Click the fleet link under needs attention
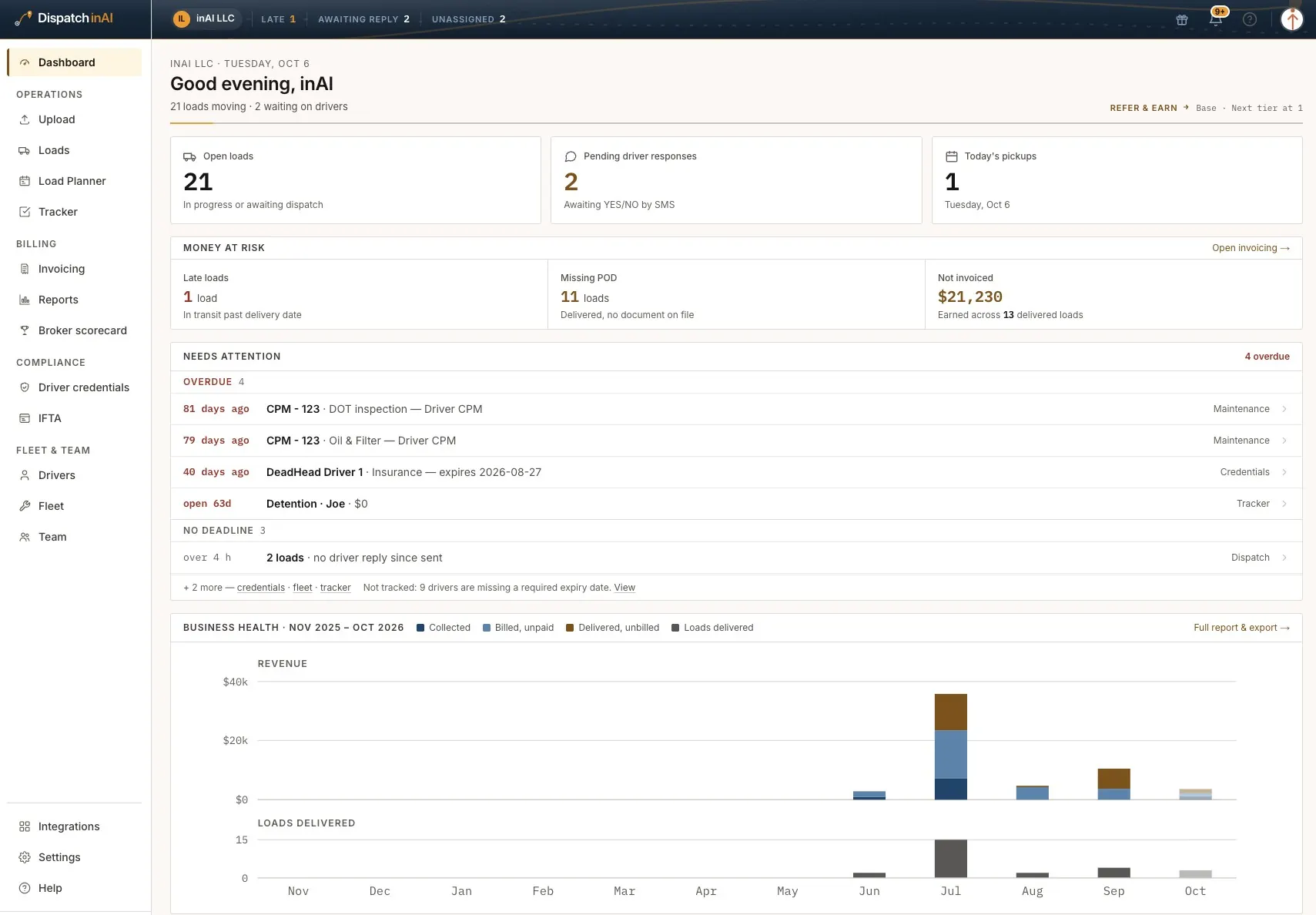1316x915 pixels. pos(303,588)
